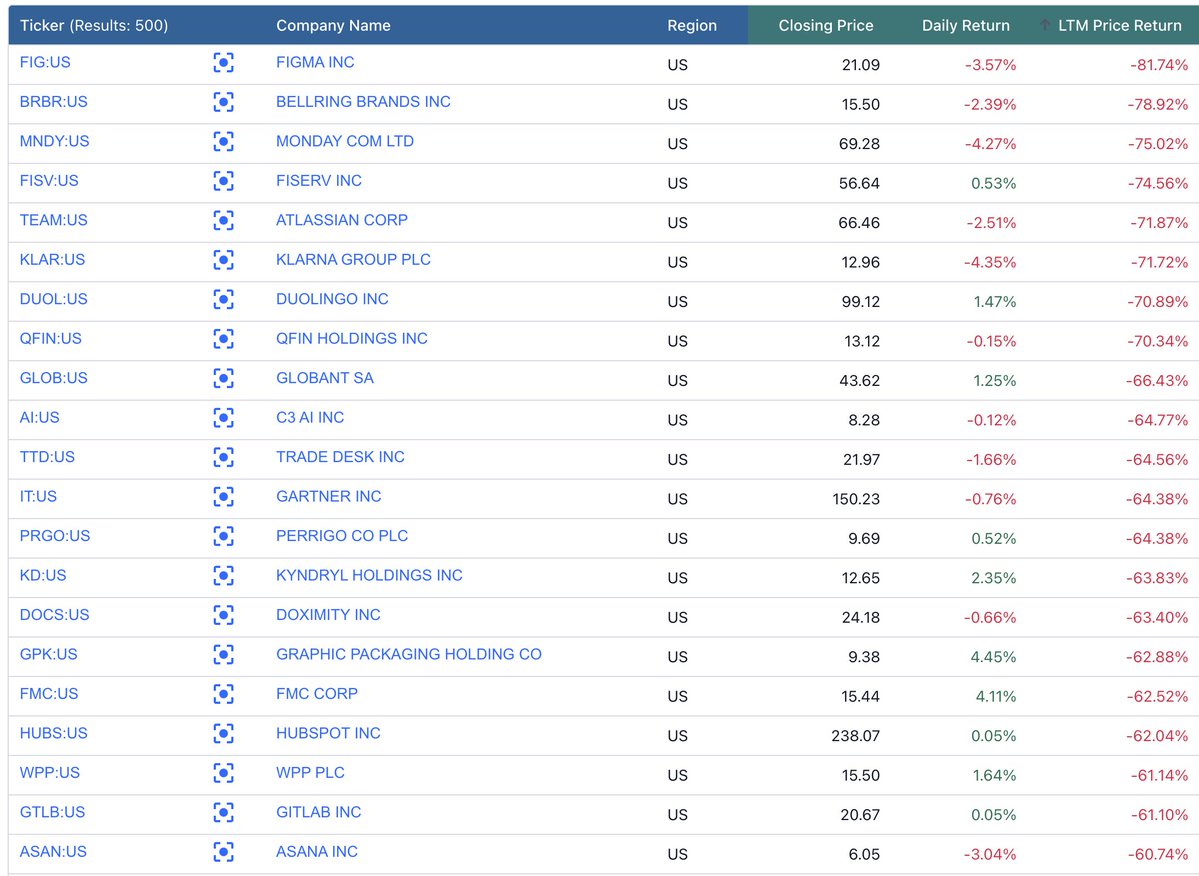Open HUBSPOT INC company page
The height and width of the screenshot is (876, 1199).
[x=328, y=734]
